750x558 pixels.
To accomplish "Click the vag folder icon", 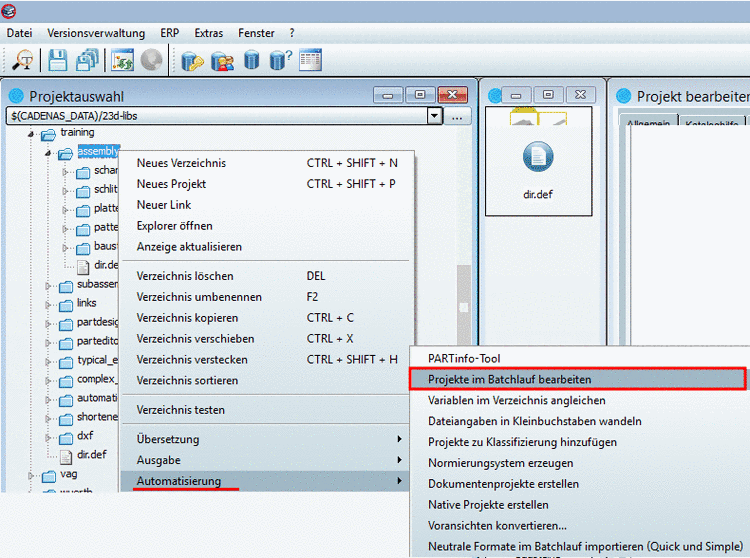I will coord(49,476).
